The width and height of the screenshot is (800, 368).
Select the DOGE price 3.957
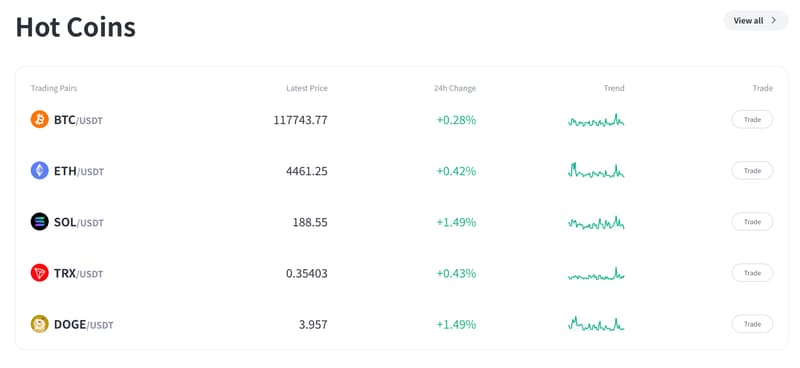313,325
